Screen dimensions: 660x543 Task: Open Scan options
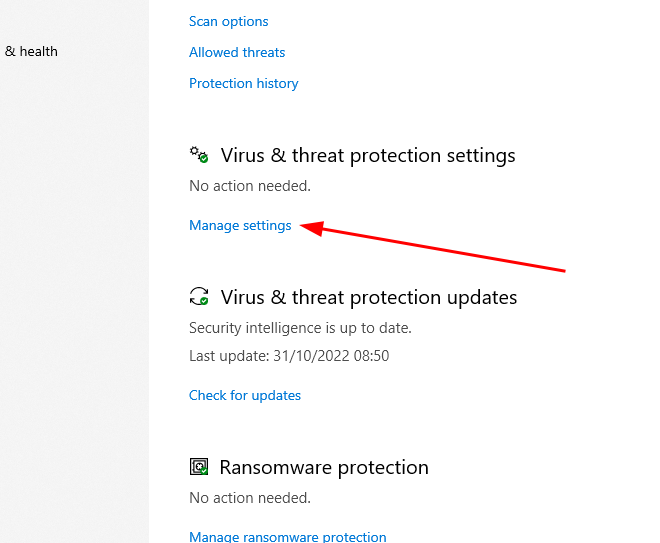(x=228, y=21)
